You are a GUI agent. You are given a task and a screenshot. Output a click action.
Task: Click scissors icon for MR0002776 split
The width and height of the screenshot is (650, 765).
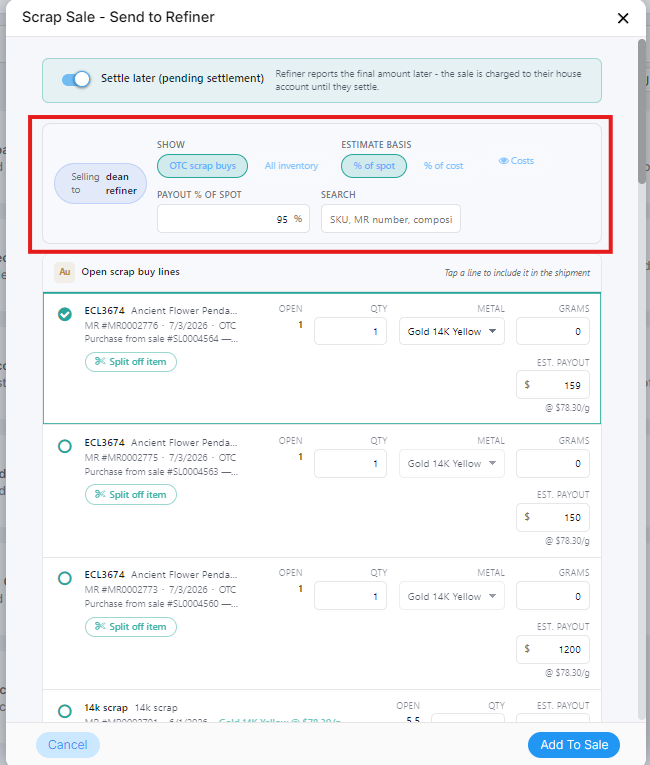(x=100, y=362)
